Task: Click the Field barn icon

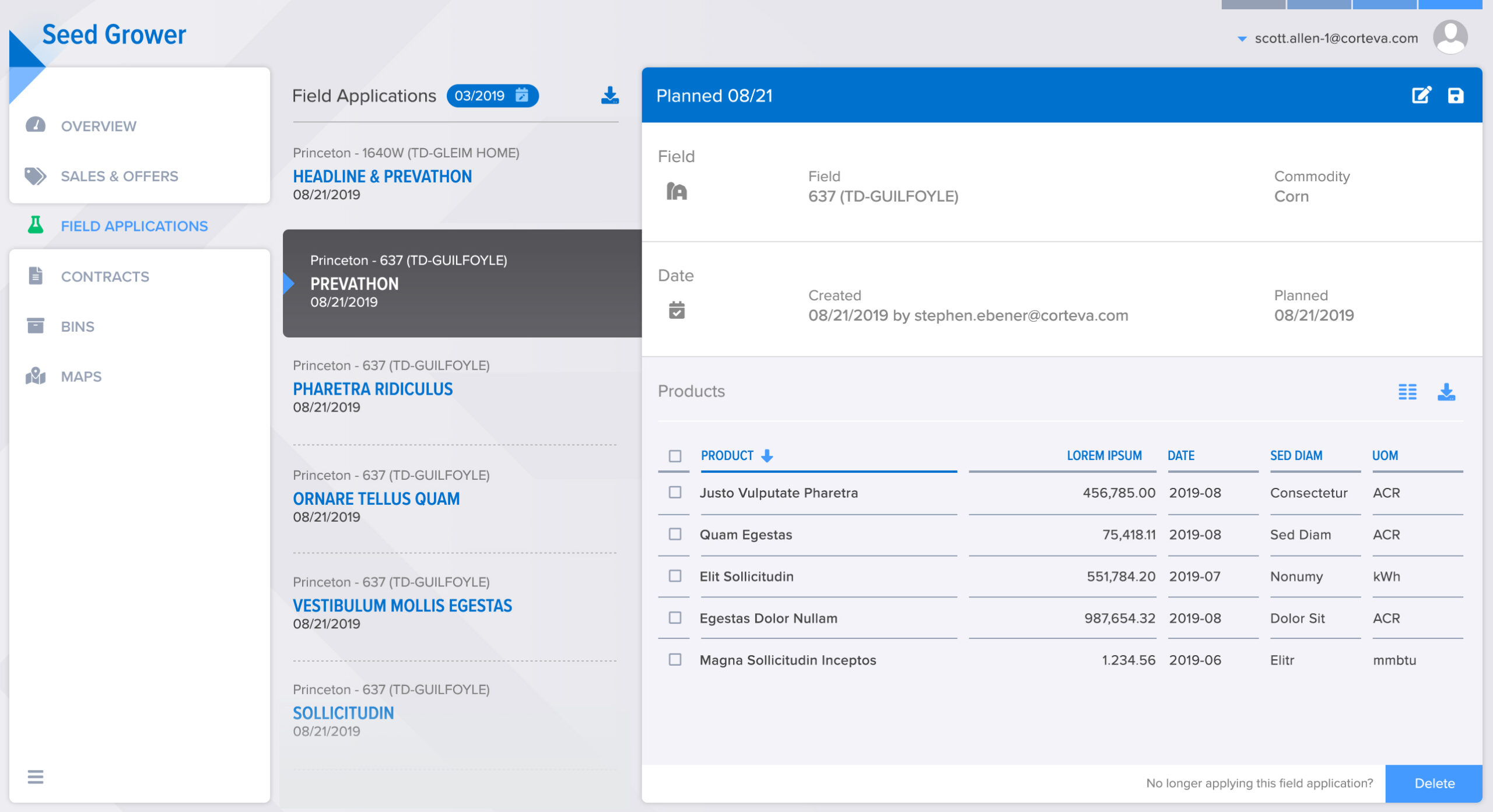Action: tap(677, 191)
